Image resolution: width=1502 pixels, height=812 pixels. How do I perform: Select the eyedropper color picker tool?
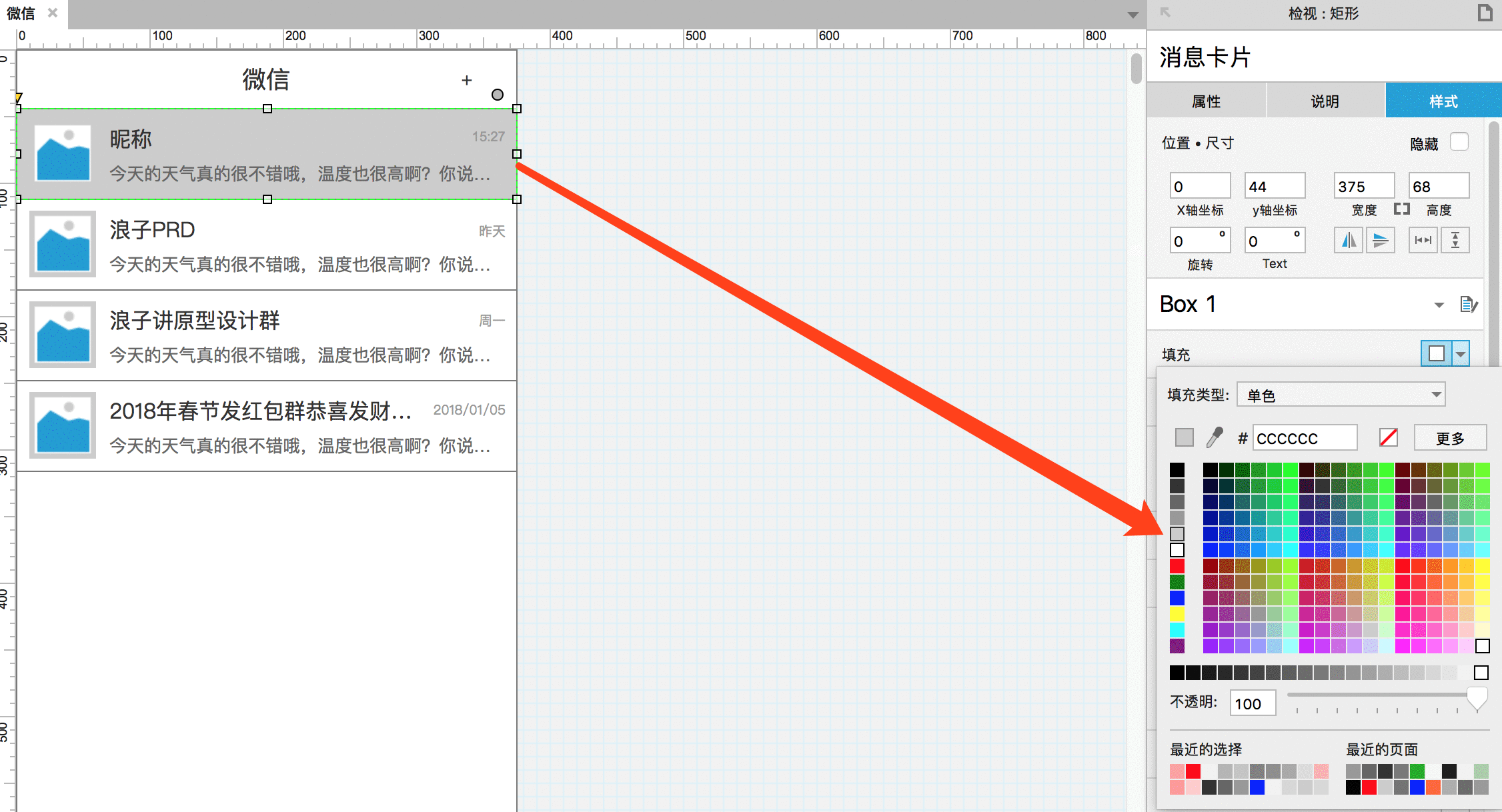click(1215, 437)
